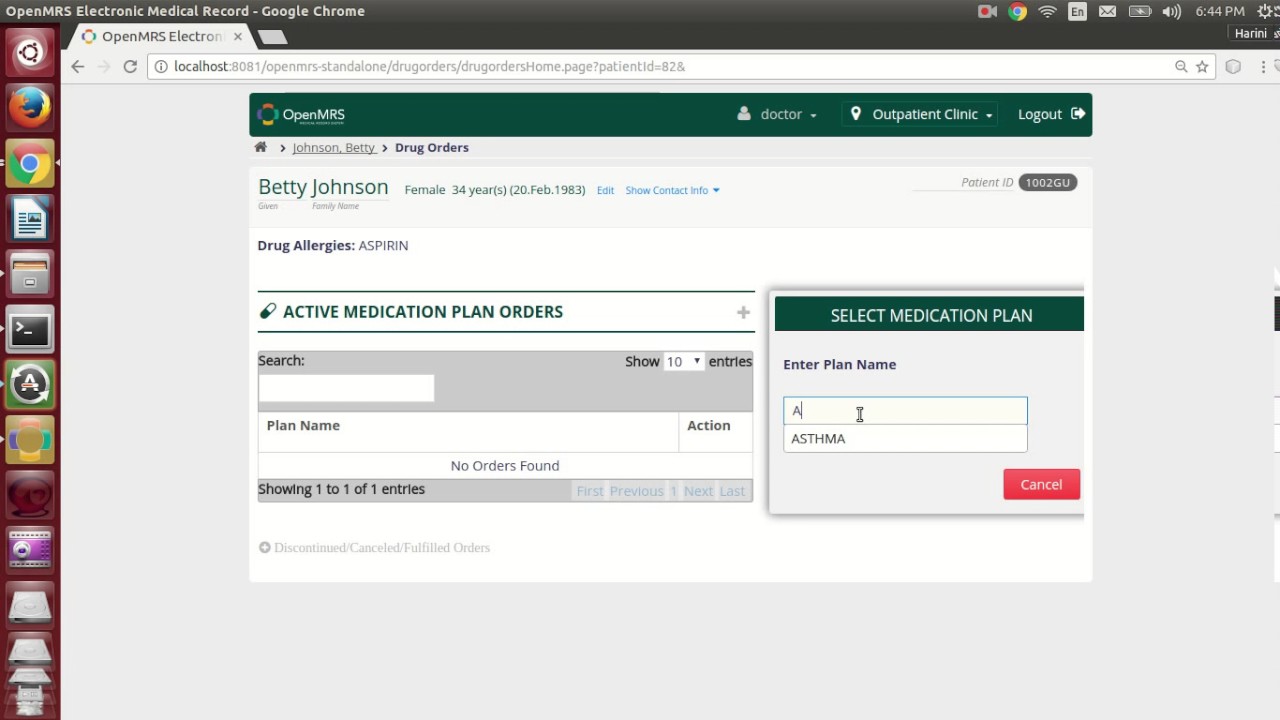Open LibreOffice Writer from the launcher
The height and width of the screenshot is (720, 1280).
pyautogui.click(x=30, y=218)
